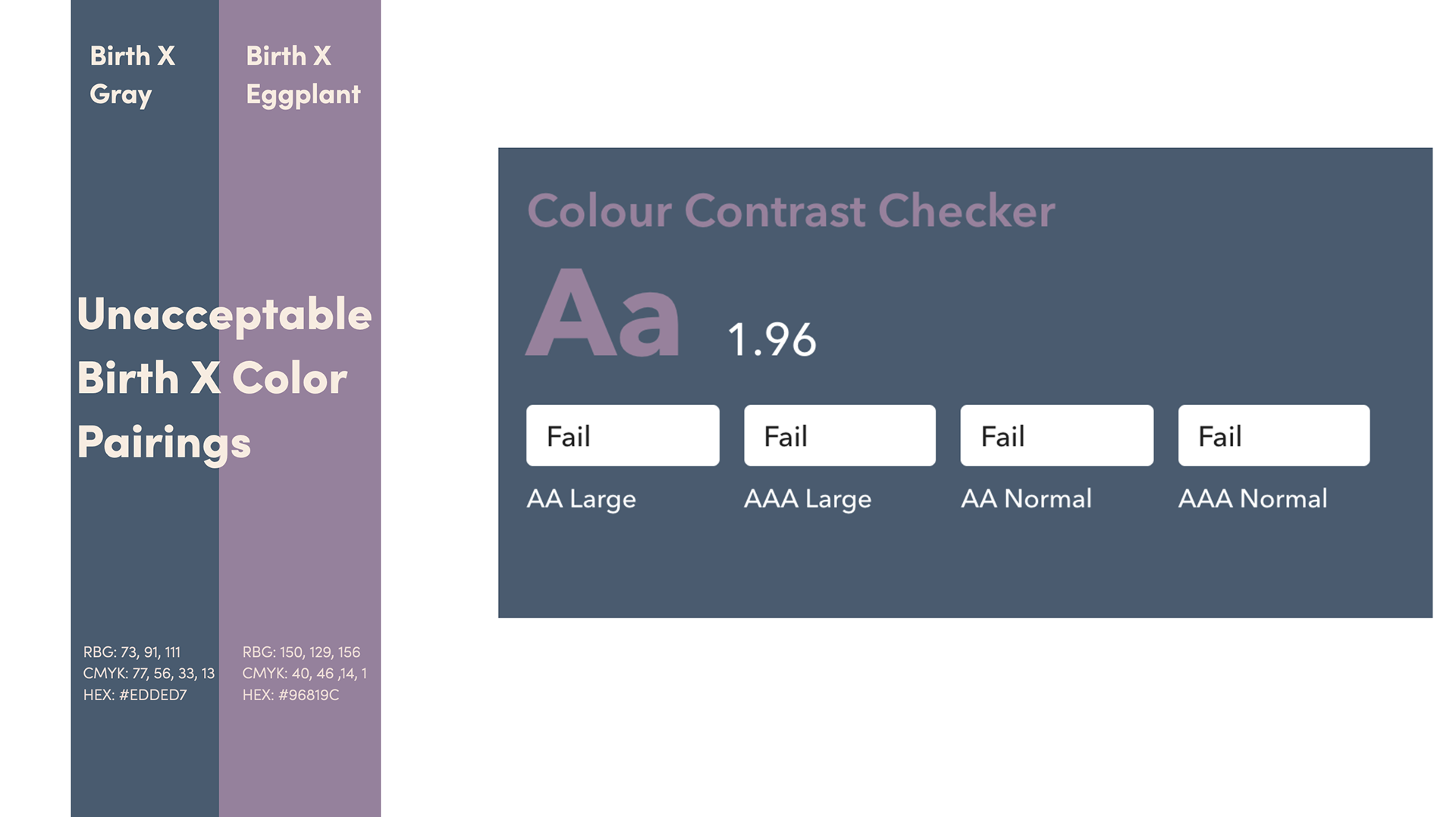Click the AAA Large Fail result box
Screen dimensions: 1456x817
click(839, 435)
